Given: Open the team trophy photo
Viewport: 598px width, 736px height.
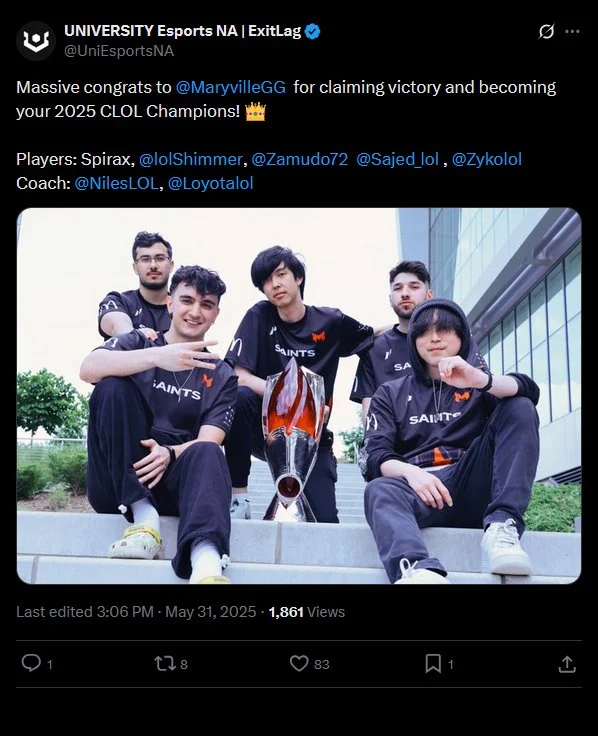Looking at the screenshot, I should (x=299, y=396).
